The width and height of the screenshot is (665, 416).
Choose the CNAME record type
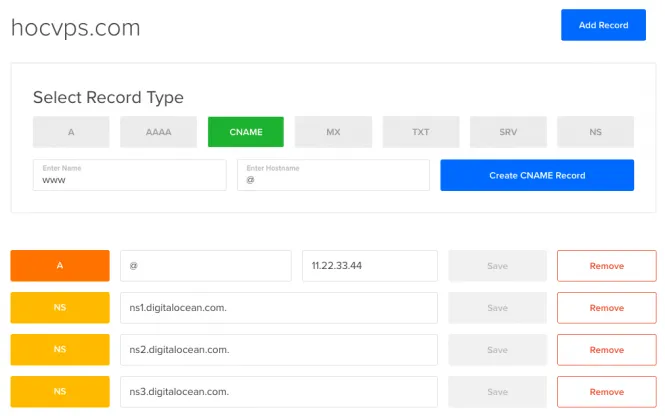point(246,132)
